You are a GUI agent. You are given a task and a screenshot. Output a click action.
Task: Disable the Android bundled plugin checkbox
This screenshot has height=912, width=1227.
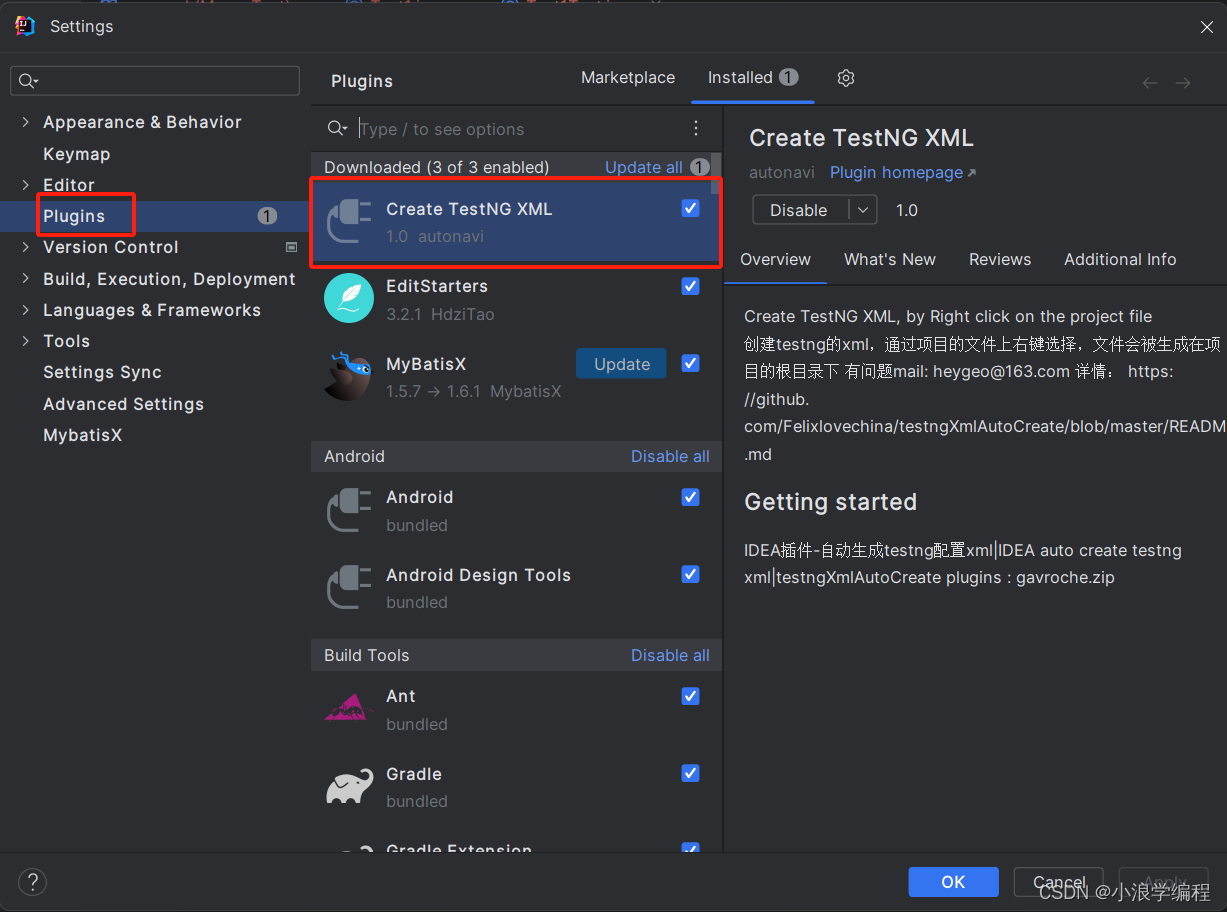tap(690, 497)
